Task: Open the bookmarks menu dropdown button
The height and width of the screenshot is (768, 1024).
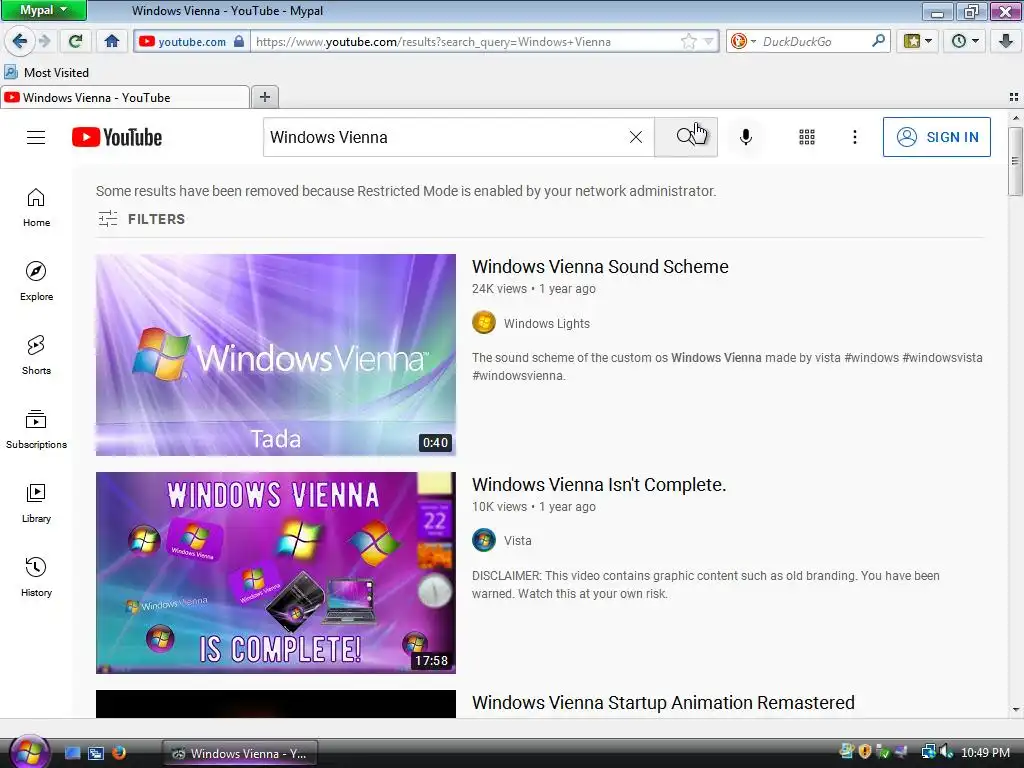Action: click(918, 41)
